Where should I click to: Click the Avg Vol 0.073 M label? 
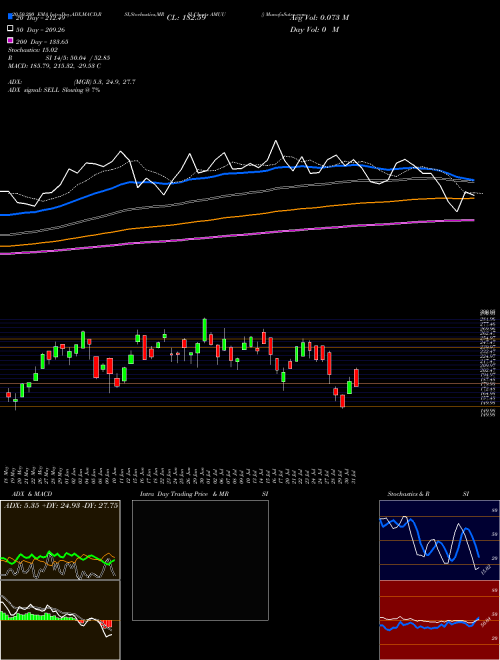click(320, 18)
